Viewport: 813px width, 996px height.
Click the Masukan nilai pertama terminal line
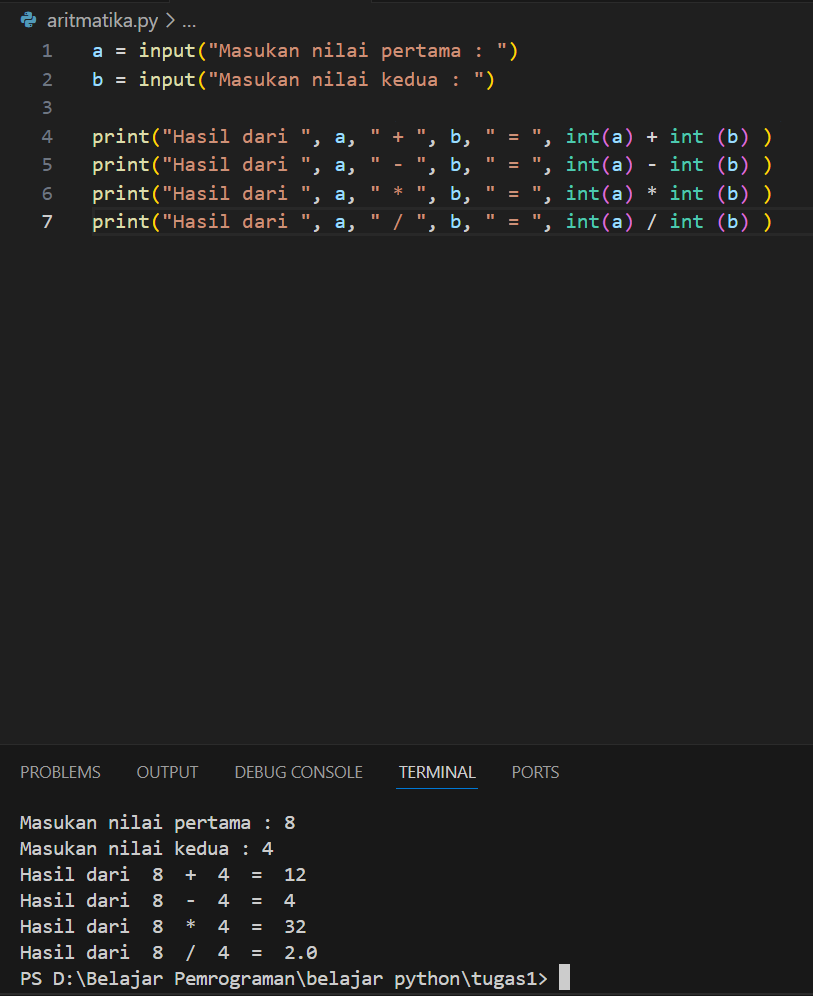[150, 822]
